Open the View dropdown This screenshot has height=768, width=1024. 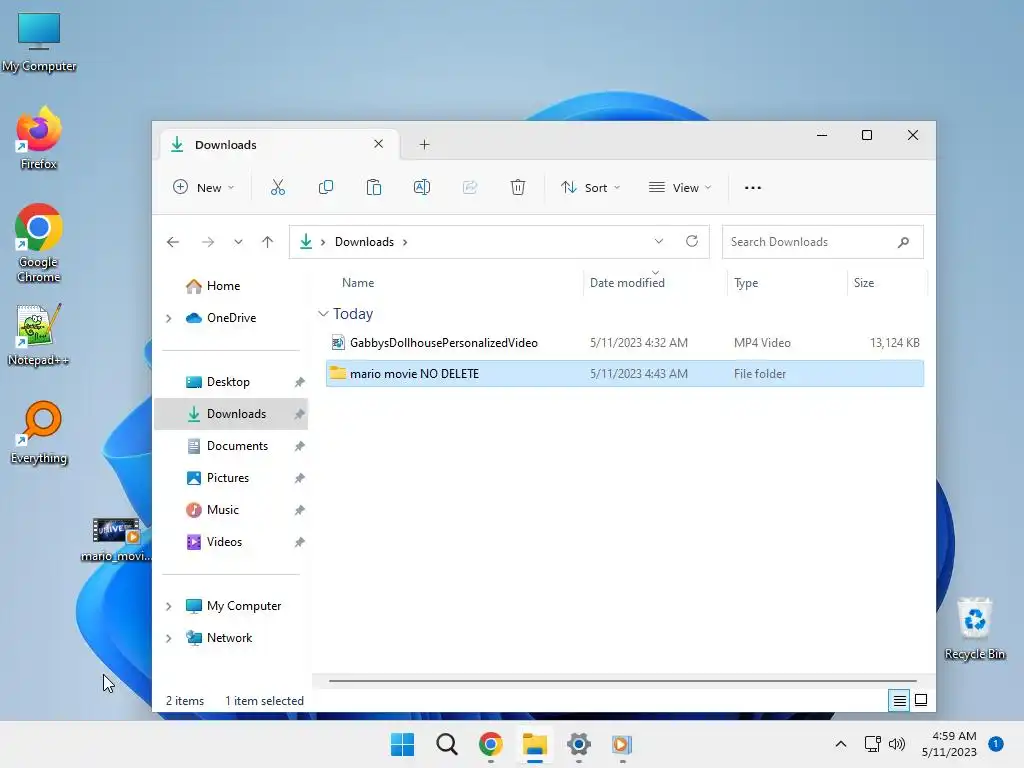680,187
